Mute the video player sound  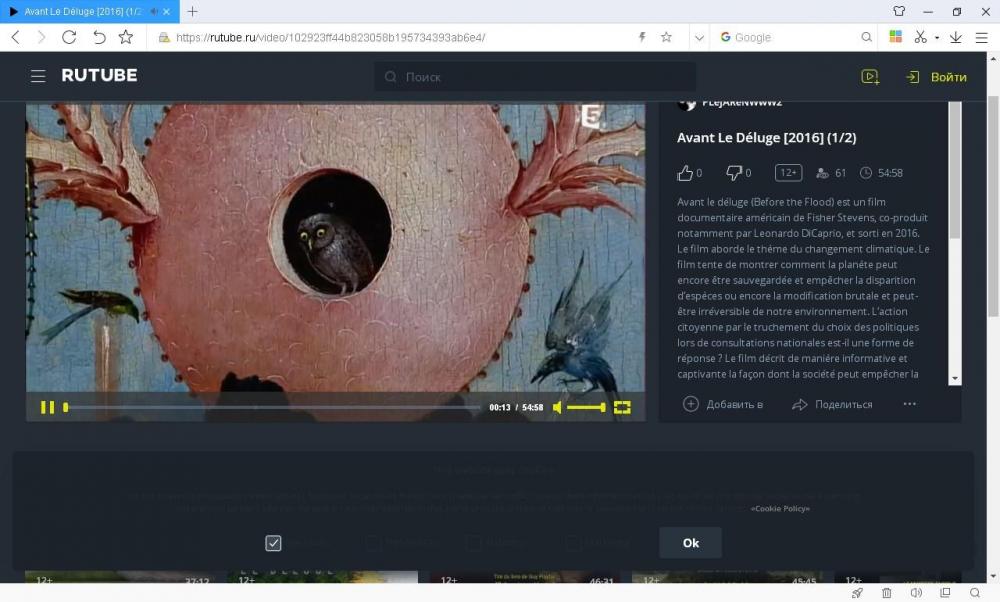(x=558, y=407)
